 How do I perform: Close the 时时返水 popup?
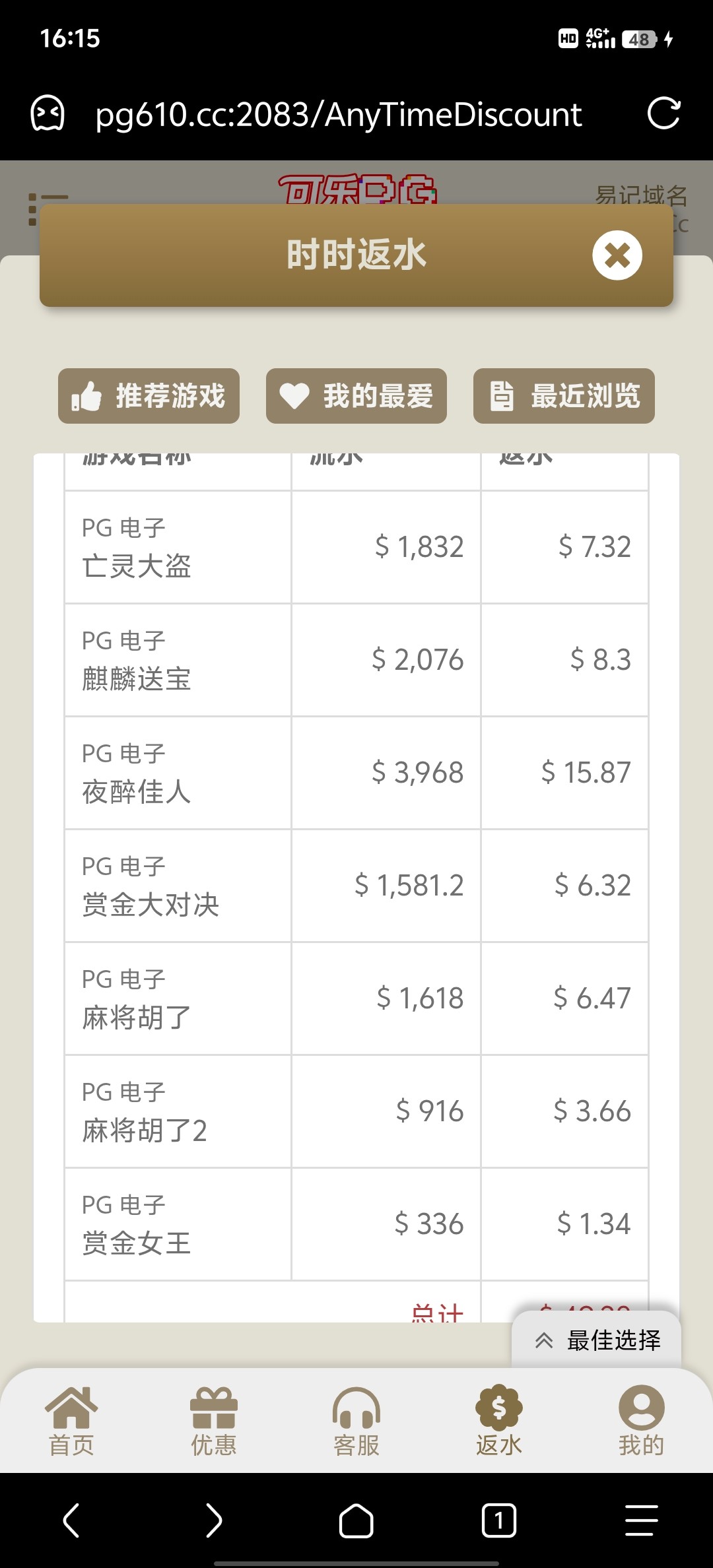[x=617, y=255]
